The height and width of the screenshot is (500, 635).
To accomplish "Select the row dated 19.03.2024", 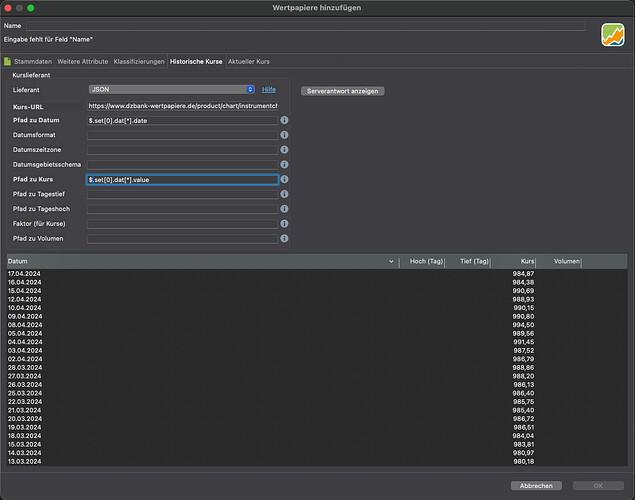I will tap(317, 427).
